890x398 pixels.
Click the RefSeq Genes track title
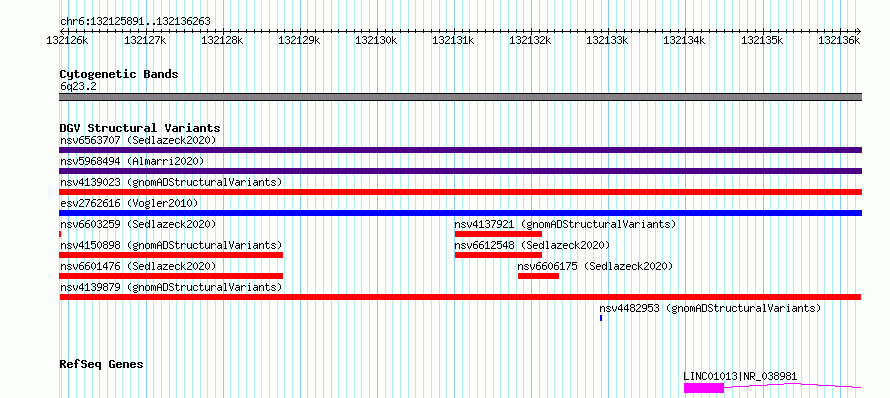point(101,364)
